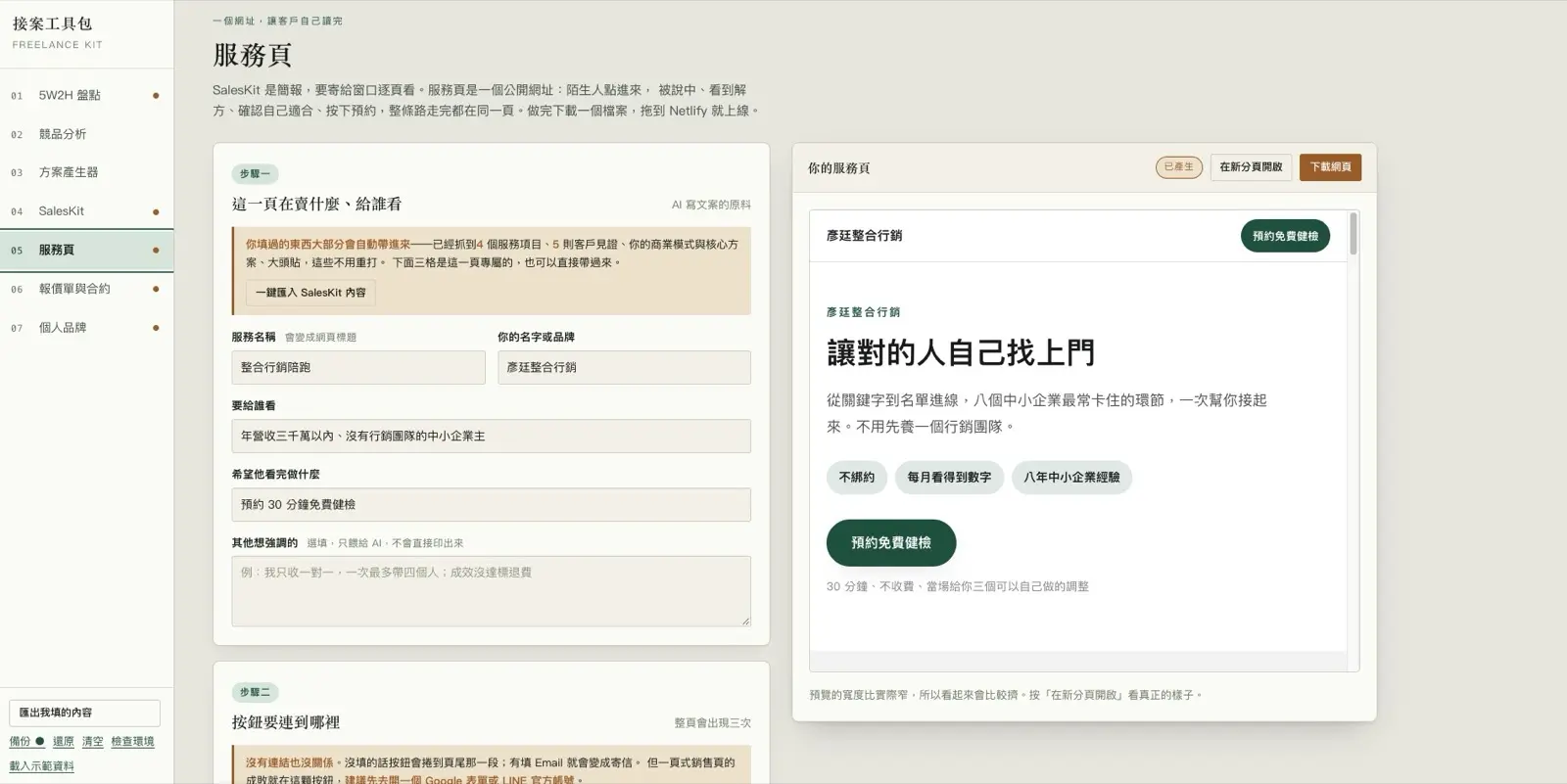
Task: Click 在新分頁開啟 button
Action: (x=1251, y=167)
